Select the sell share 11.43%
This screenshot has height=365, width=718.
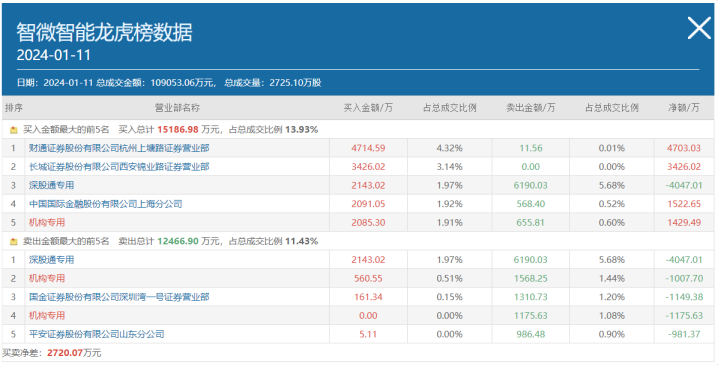301,241
